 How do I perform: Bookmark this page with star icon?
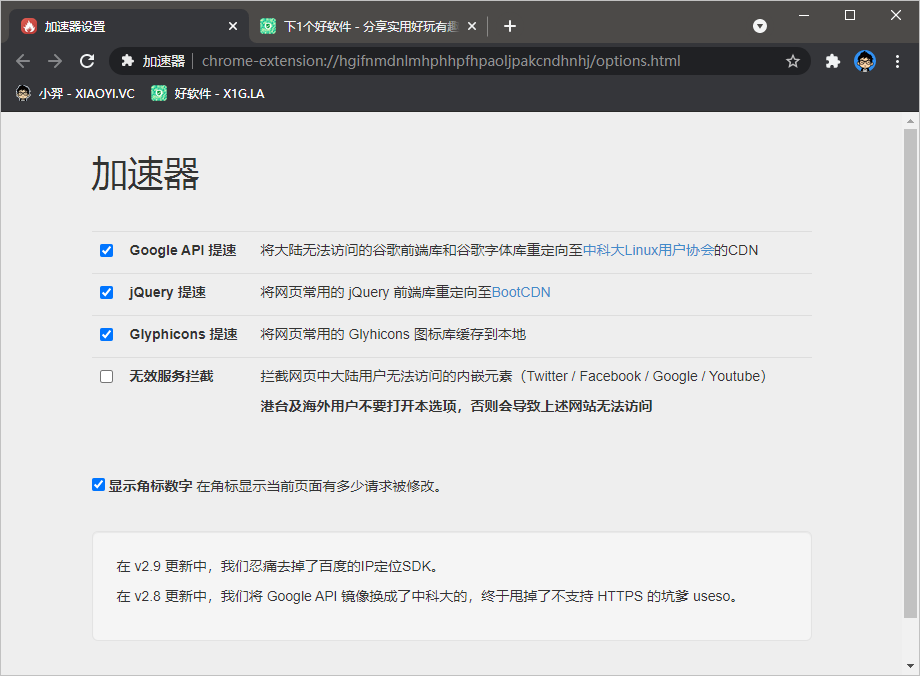[793, 61]
